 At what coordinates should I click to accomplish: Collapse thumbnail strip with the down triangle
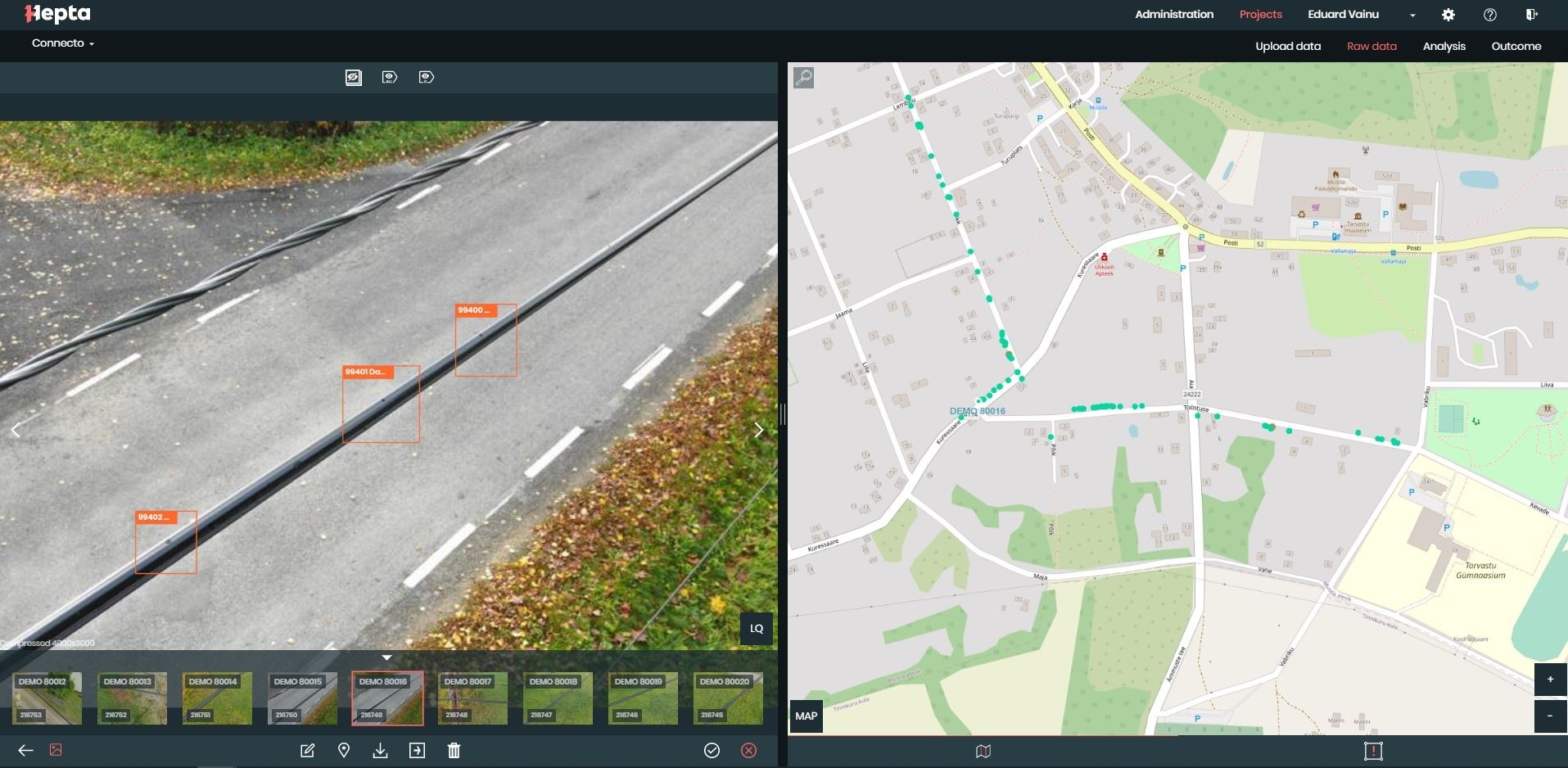[386, 657]
